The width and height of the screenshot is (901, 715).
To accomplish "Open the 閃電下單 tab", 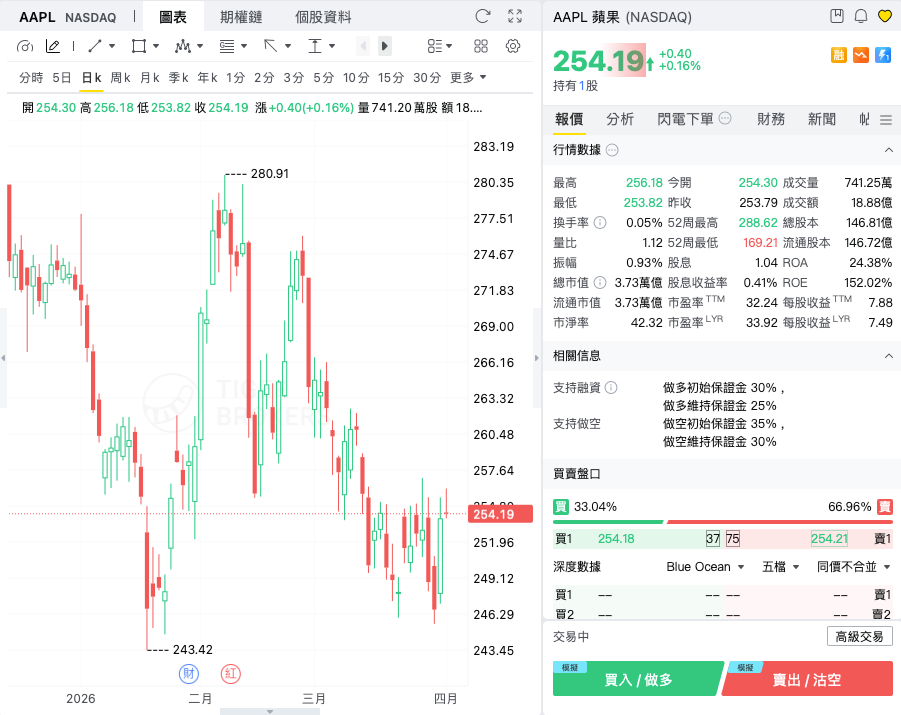I will 686,119.
